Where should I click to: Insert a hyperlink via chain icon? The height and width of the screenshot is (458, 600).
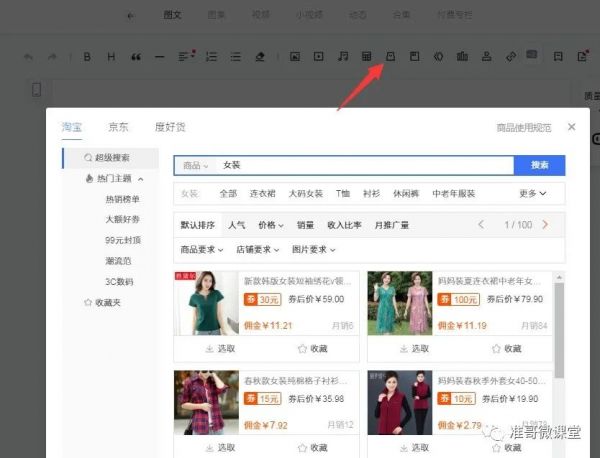510,57
